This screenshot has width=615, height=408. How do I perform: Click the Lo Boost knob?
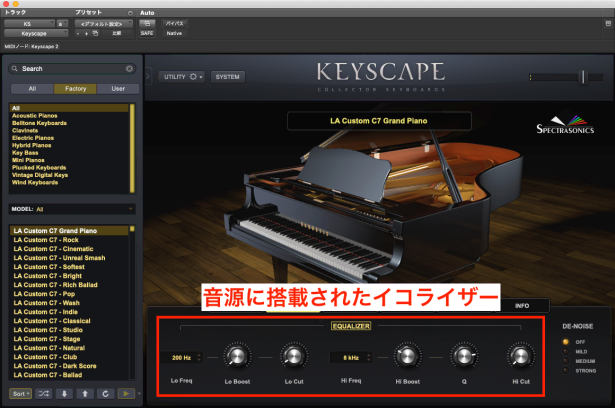coord(237,357)
